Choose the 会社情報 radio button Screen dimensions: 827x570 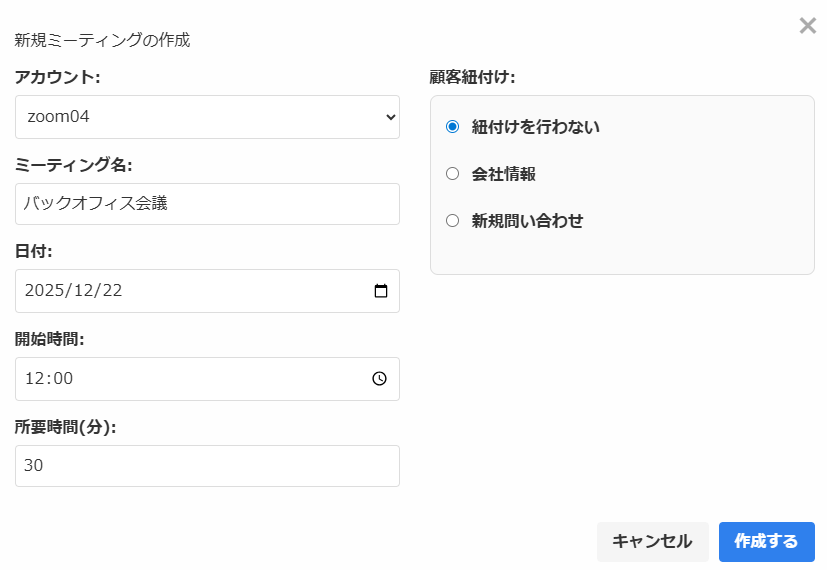pos(452,174)
